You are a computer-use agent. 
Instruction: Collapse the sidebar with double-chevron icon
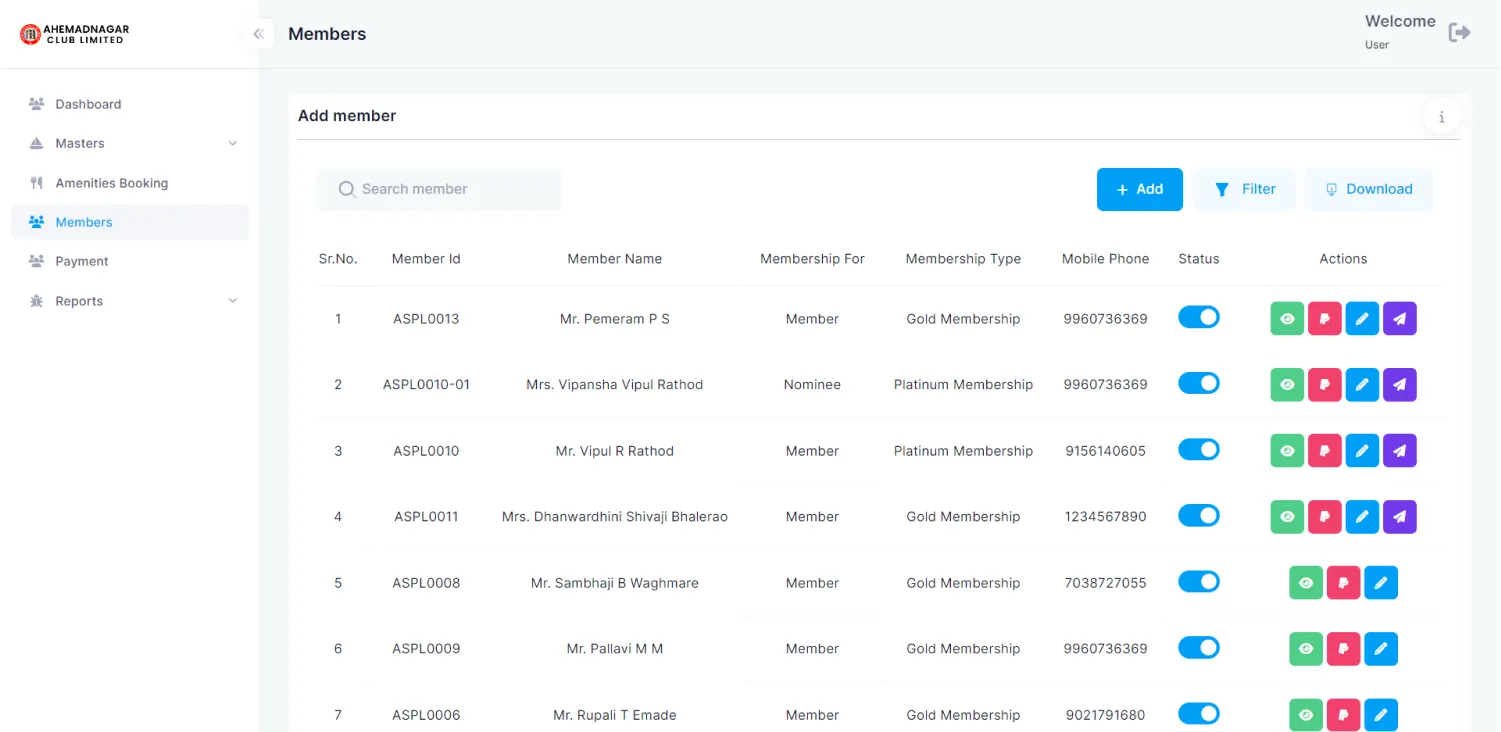click(258, 34)
